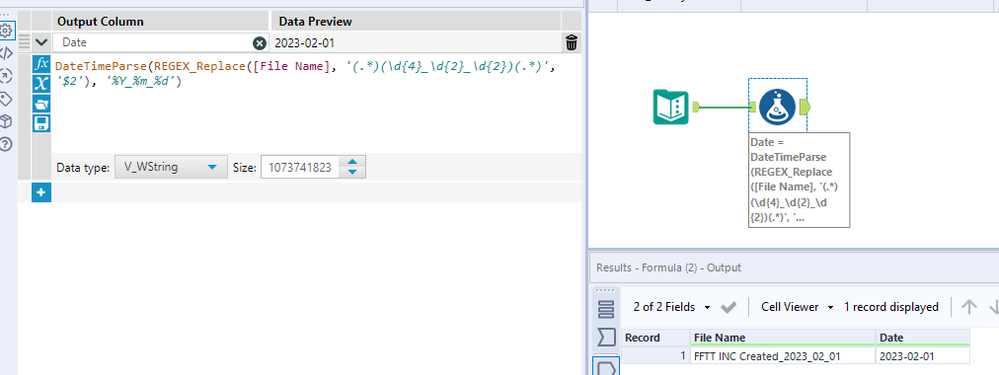999x375 pixels.
Task: Click the Input Data output anchor
Action: pos(696,107)
